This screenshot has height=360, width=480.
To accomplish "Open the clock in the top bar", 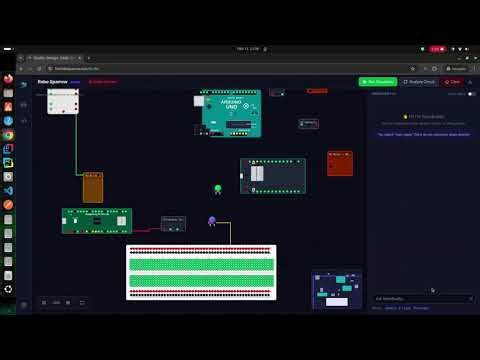I will [248, 49].
